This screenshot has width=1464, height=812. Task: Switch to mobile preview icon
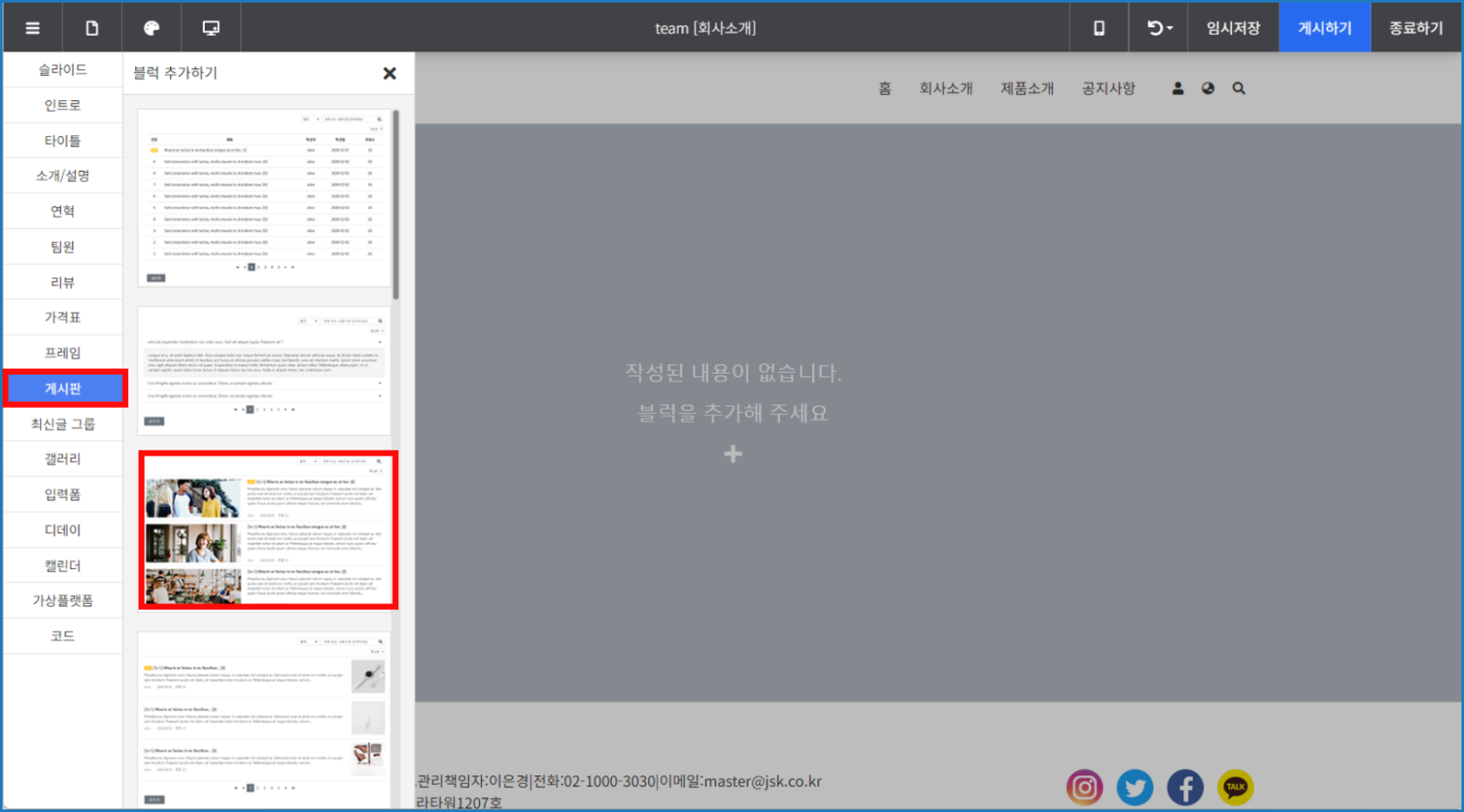(x=1099, y=28)
